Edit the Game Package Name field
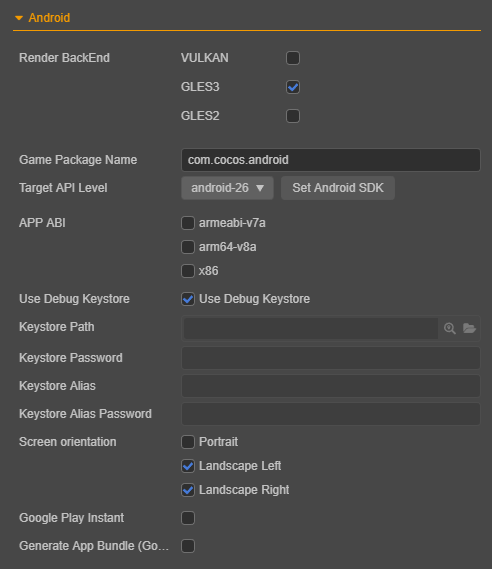 point(331,160)
